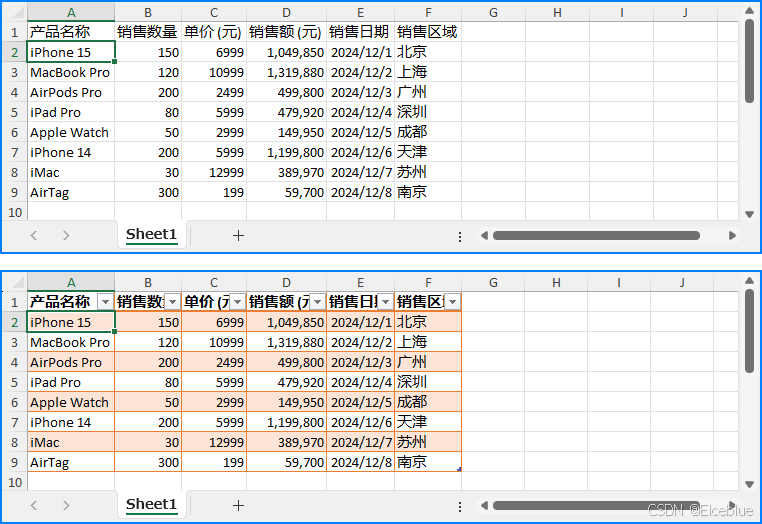Select Sheet1 tab in lower workbook
The width and height of the screenshot is (762, 524).
point(151,505)
